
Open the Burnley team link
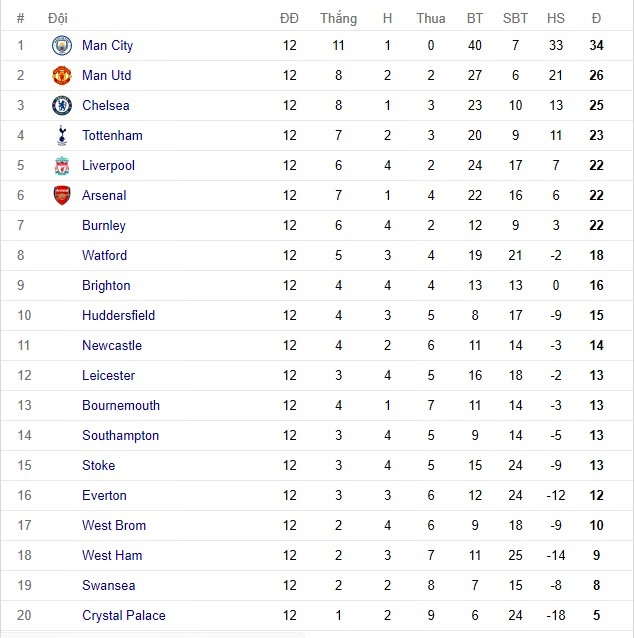click(x=104, y=225)
